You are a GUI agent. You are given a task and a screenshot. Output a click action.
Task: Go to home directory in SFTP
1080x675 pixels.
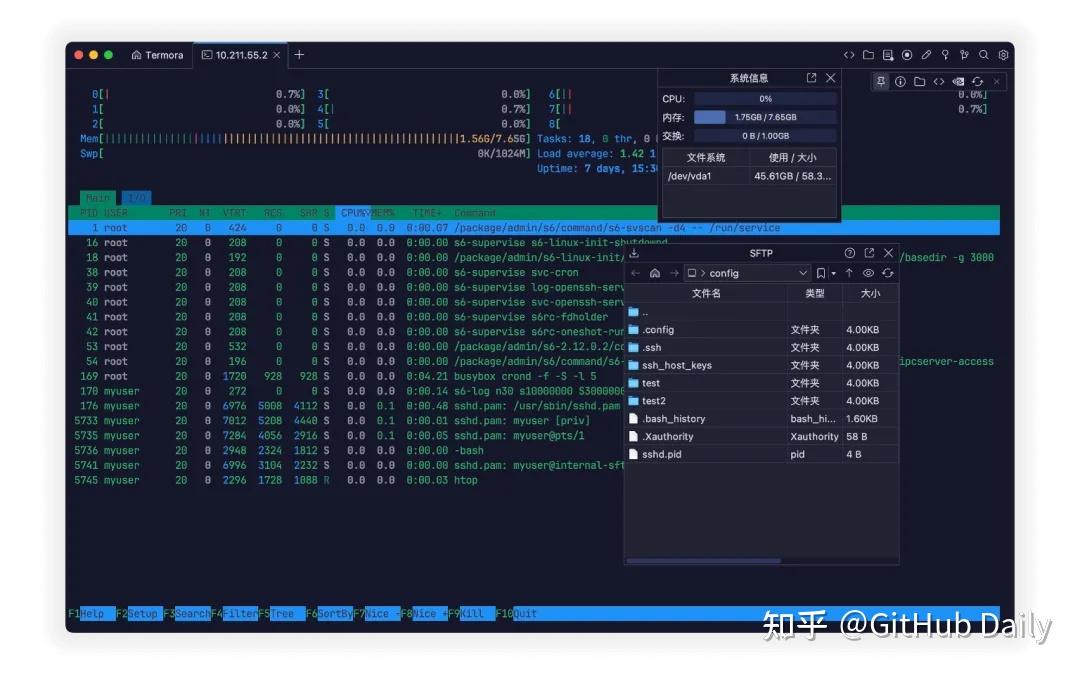click(655, 273)
